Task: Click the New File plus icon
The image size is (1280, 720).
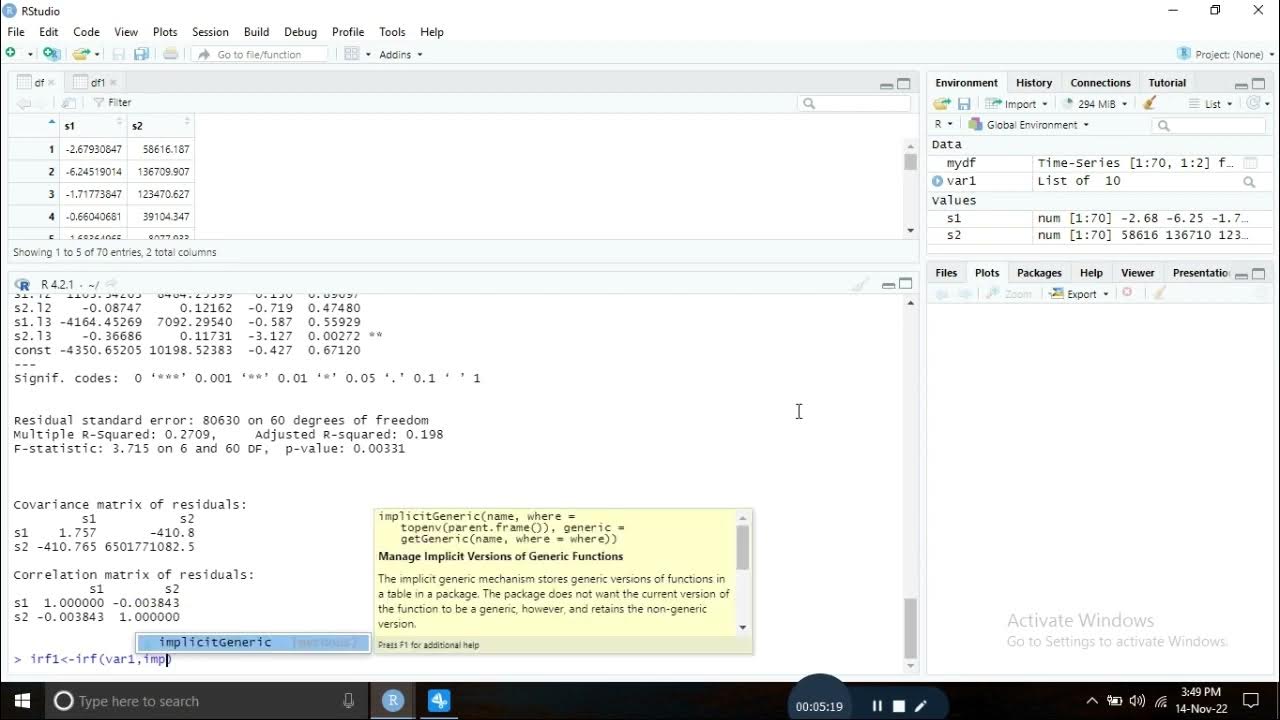Action: pyautogui.click(x=11, y=54)
